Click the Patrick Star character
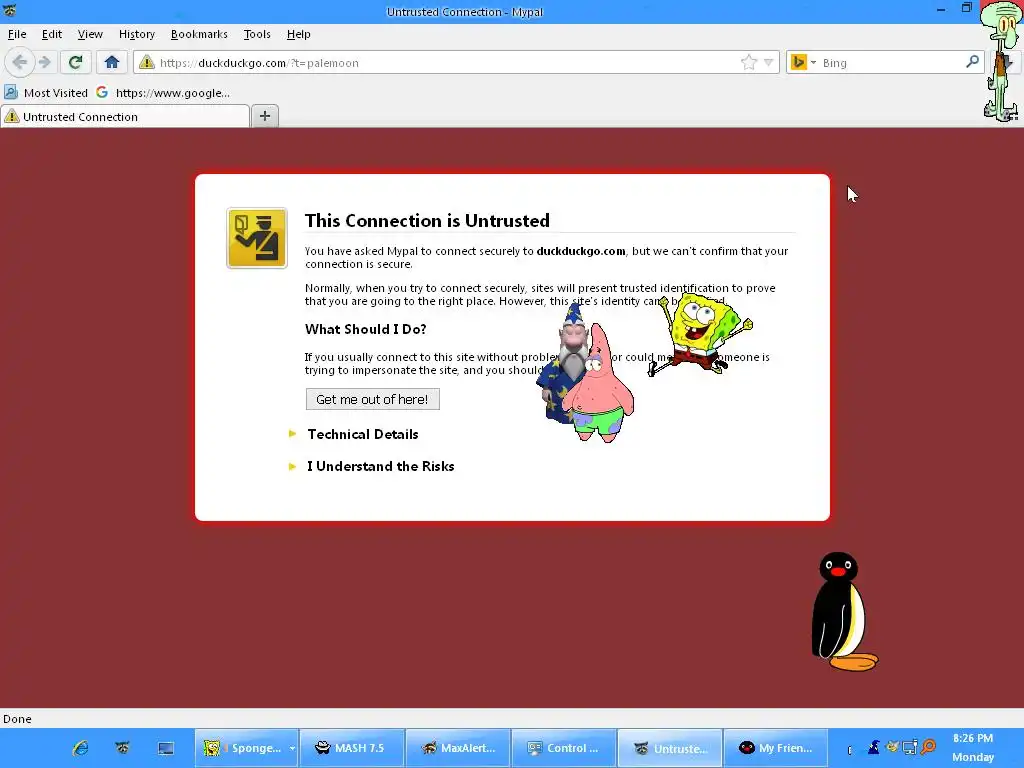 (601, 392)
